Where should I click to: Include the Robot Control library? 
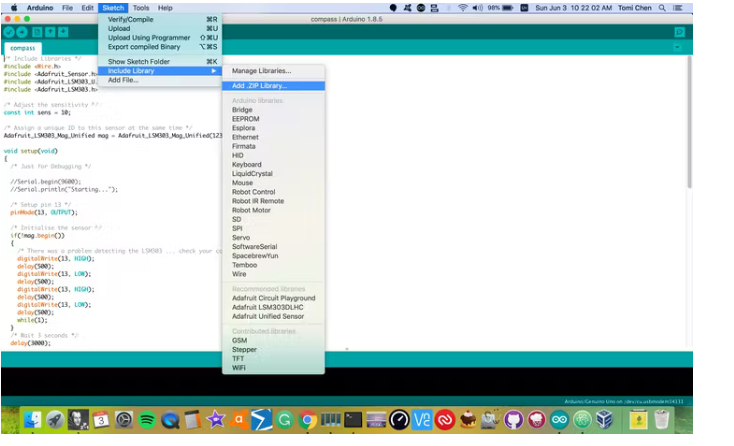point(273,192)
